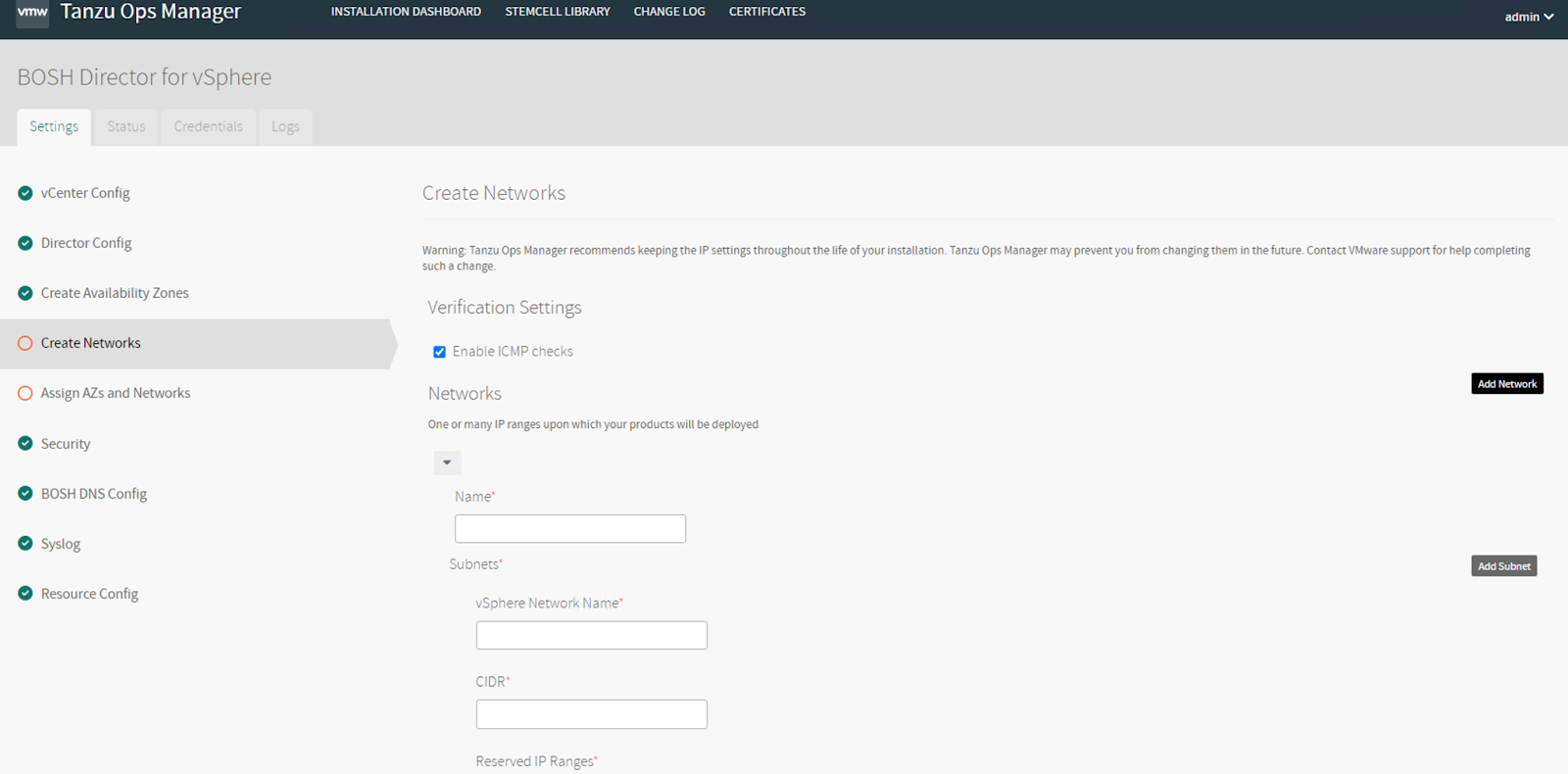Go to Installation Dashboard
The image size is (1568, 774).
tap(406, 12)
